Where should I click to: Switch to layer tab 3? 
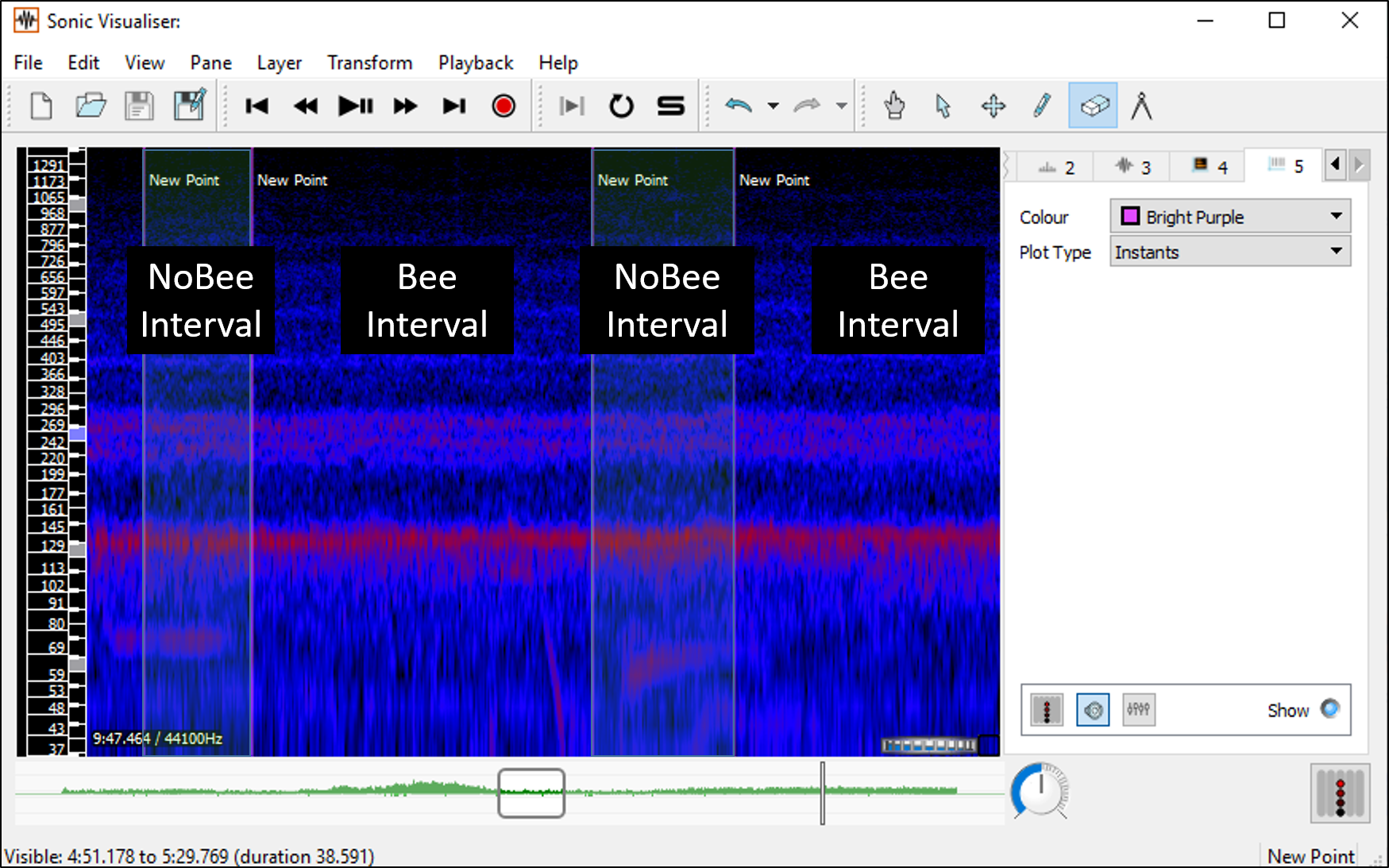pos(1132,167)
